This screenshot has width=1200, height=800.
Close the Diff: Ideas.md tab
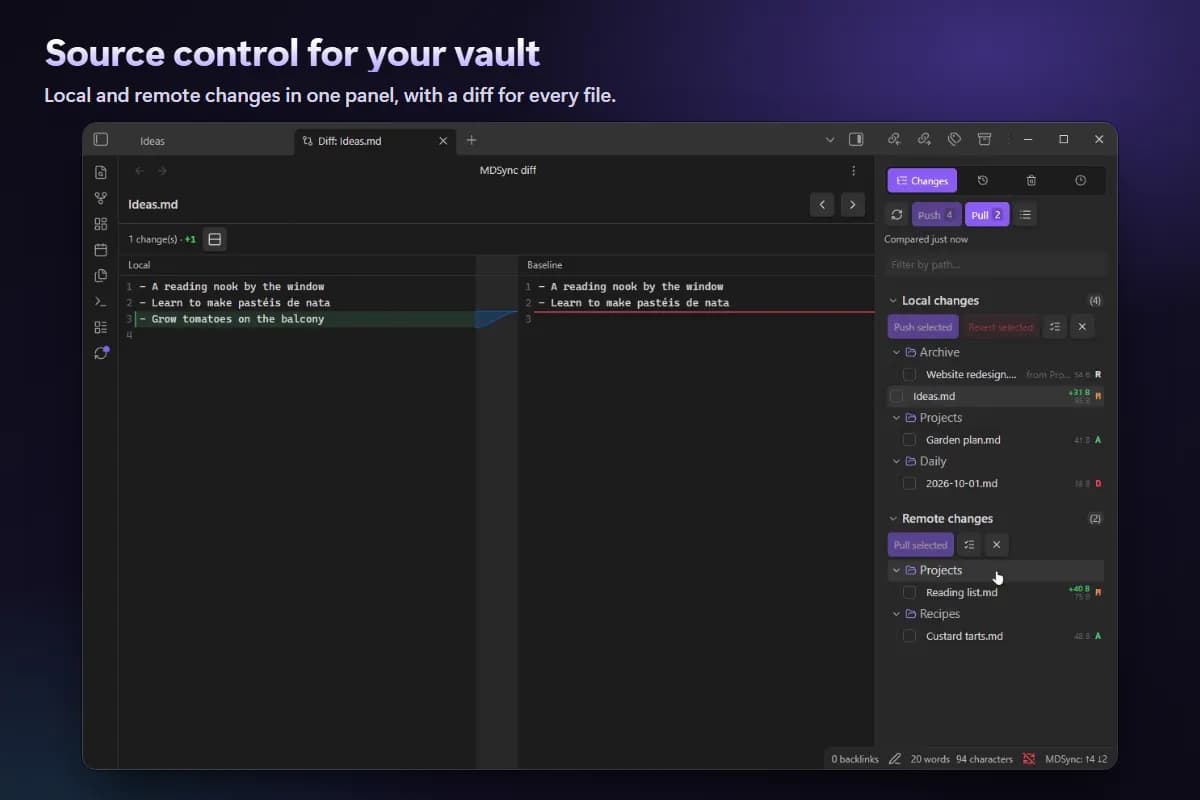pos(443,141)
